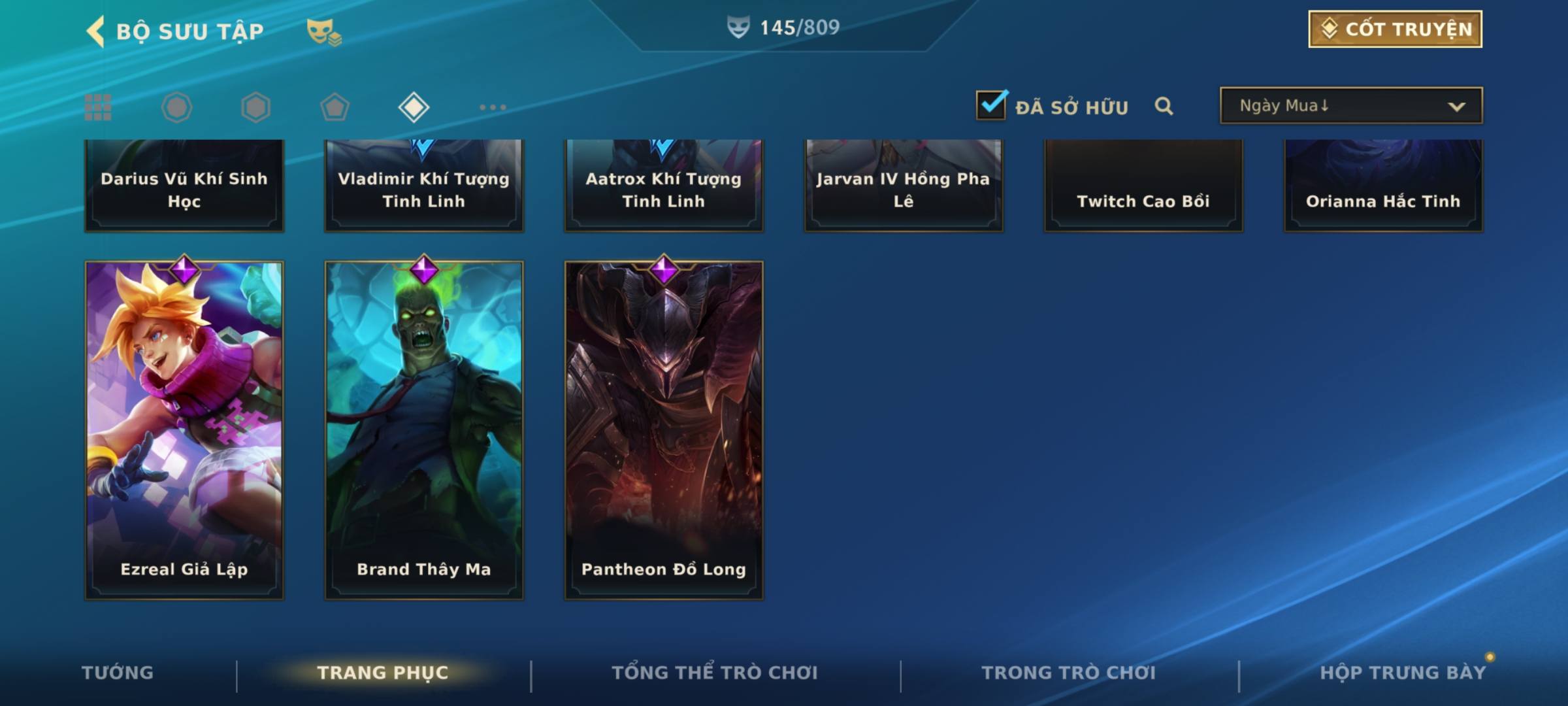Go back using the Bộ Sưu Tập arrow
Viewport: 1568px width, 706px height.
95,31
